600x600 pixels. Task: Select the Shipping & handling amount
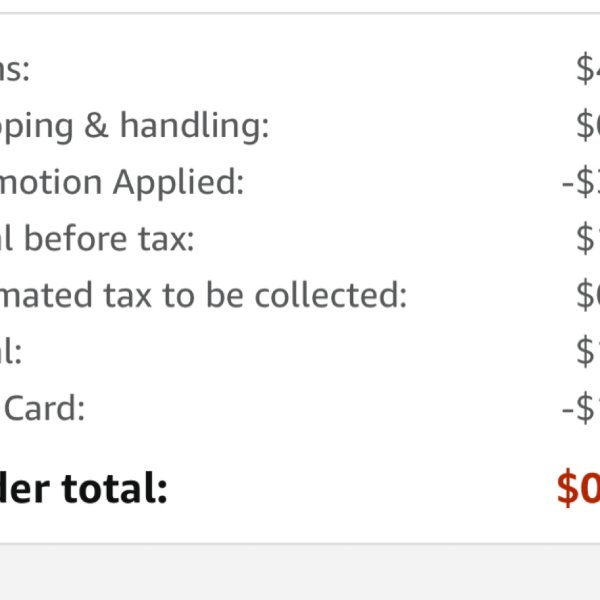point(588,126)
